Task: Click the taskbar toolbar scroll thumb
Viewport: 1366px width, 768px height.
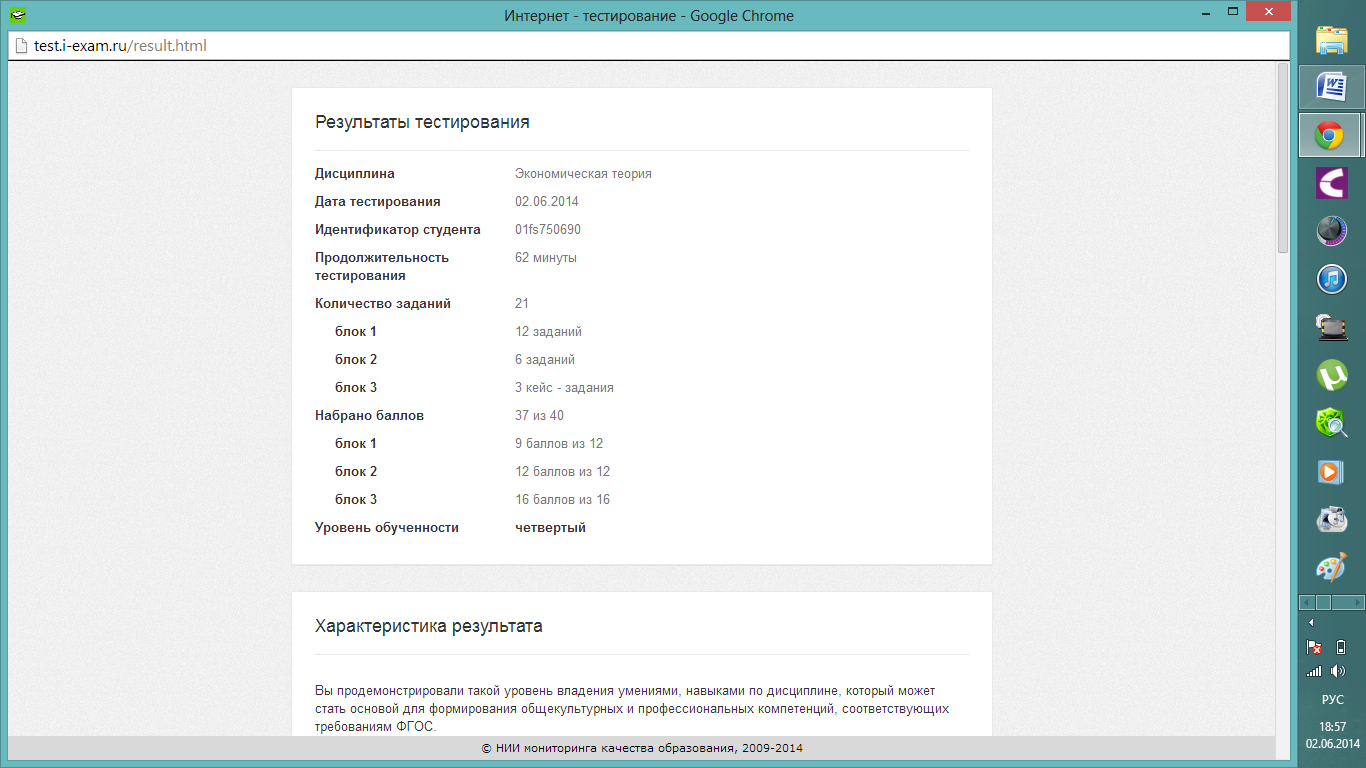Action: click(x=1323, y=602)
